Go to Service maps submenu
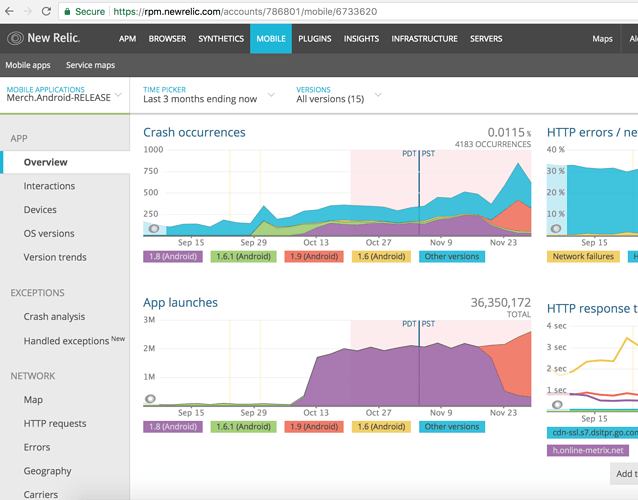 click(x=90, y=65)
